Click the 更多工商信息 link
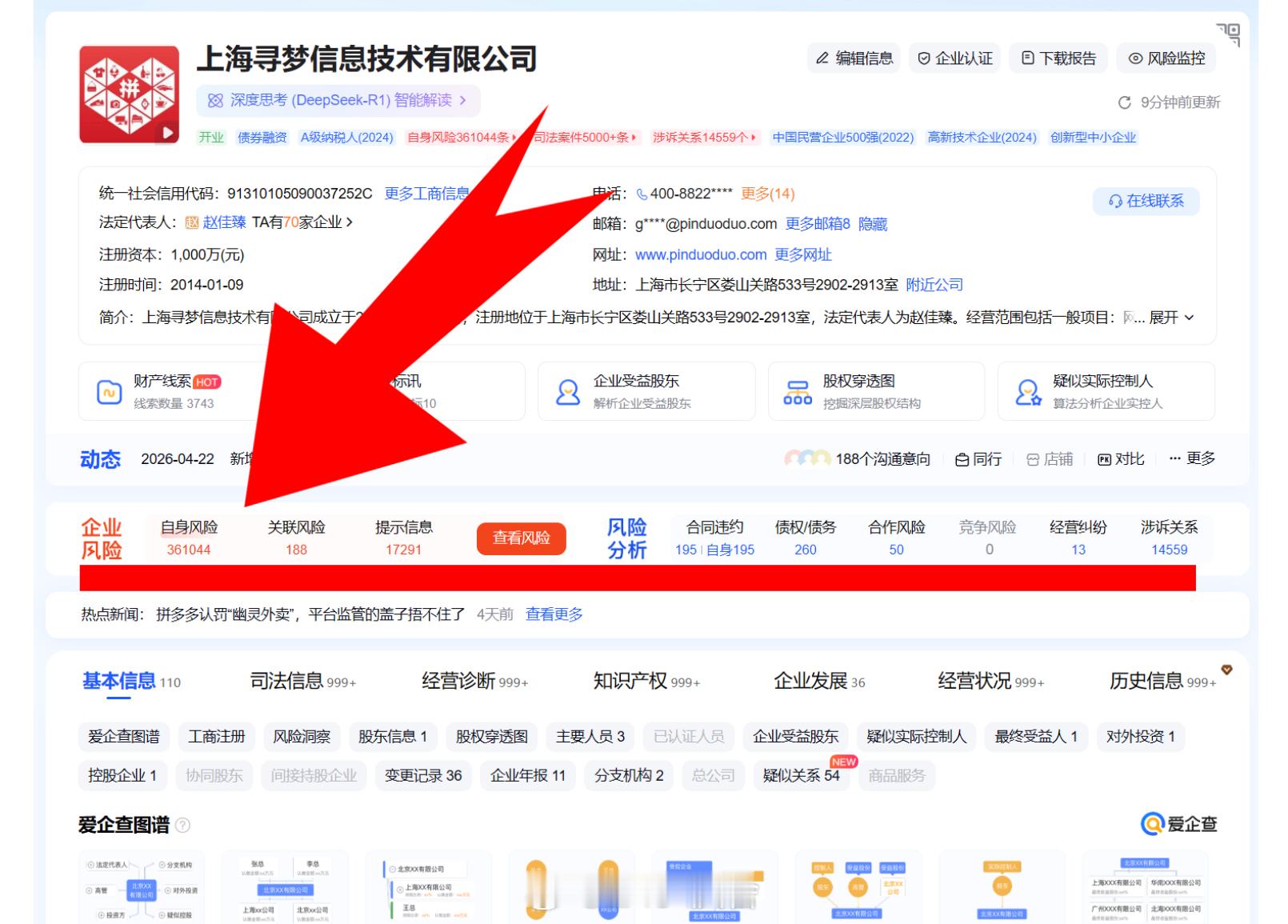1288x924 pixels. (427, 194)
